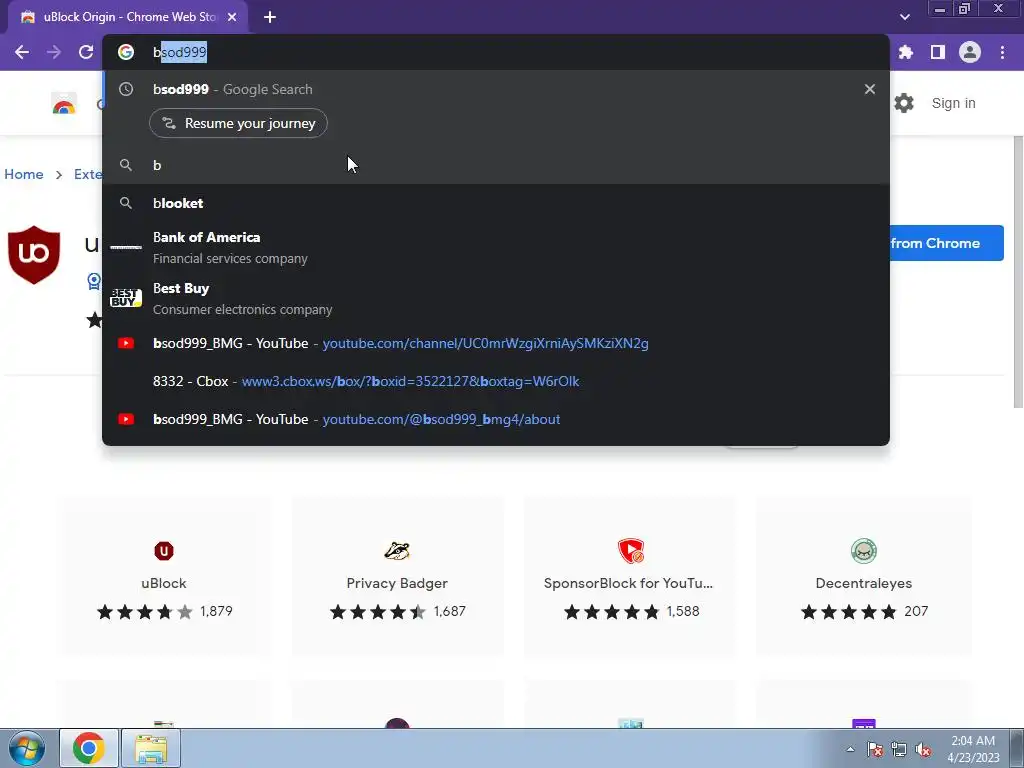Select the Bank of America suggestion
Viewport: 1024px width, 768px height.
click(x=496, y=248)
